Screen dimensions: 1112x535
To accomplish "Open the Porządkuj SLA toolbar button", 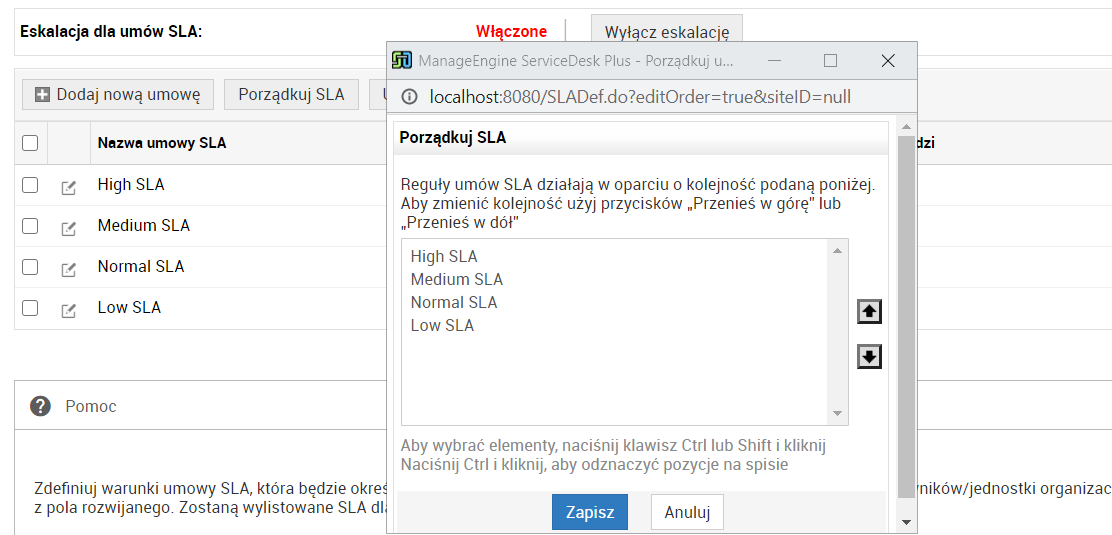I will tap(291, 95).
